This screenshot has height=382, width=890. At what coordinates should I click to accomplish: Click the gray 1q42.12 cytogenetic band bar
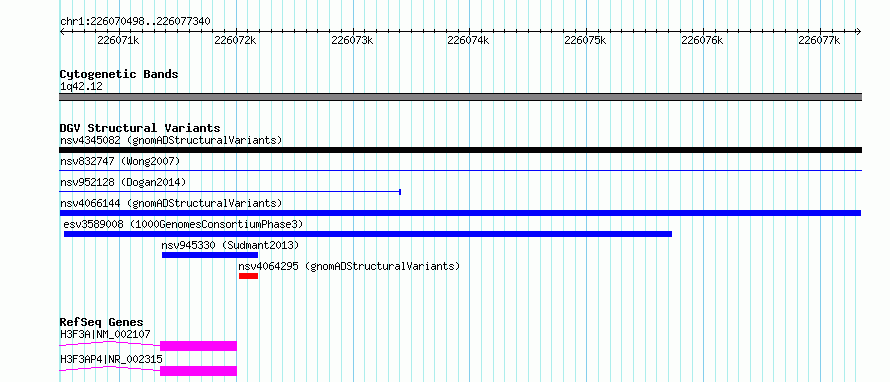pos(460,97)
